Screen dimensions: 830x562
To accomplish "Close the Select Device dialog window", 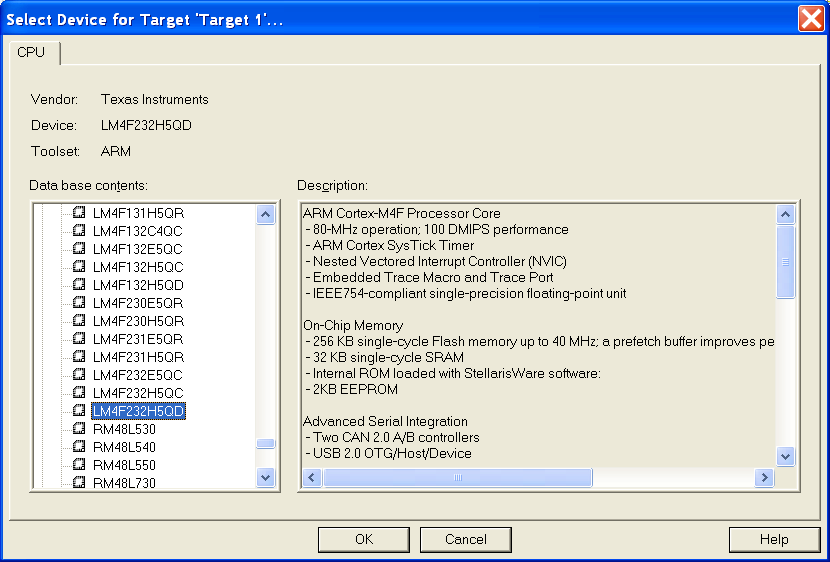I will coord(811,20).
